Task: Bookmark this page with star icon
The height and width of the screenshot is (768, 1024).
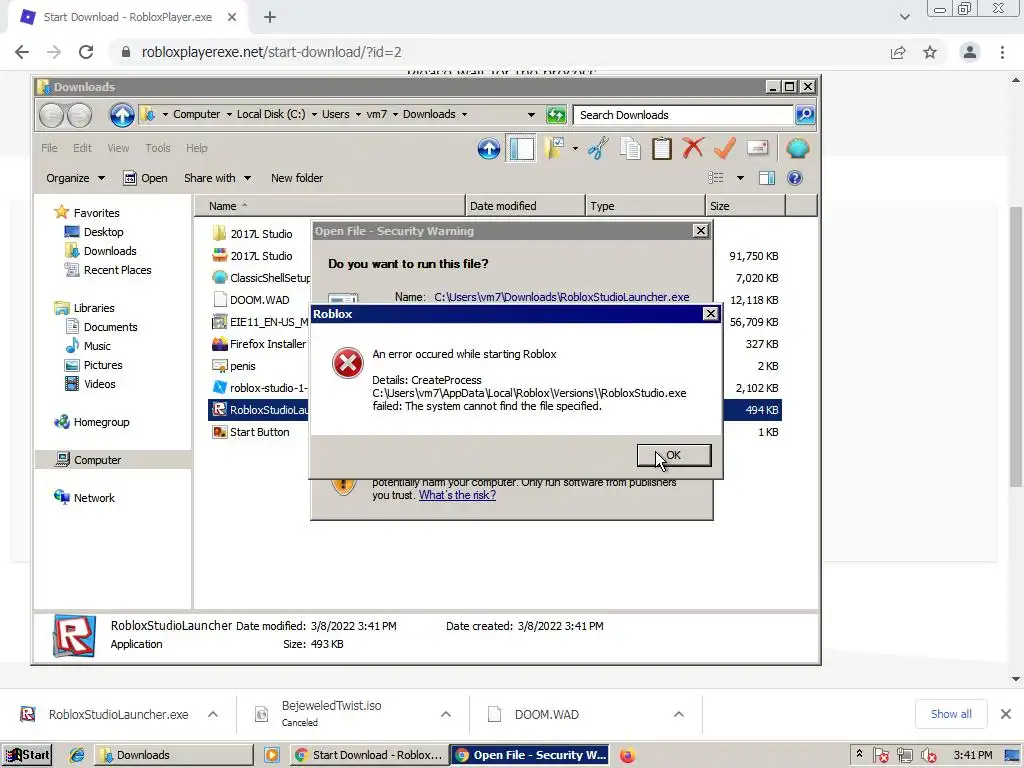Action: pyautogui.click(x=930, y=52)
